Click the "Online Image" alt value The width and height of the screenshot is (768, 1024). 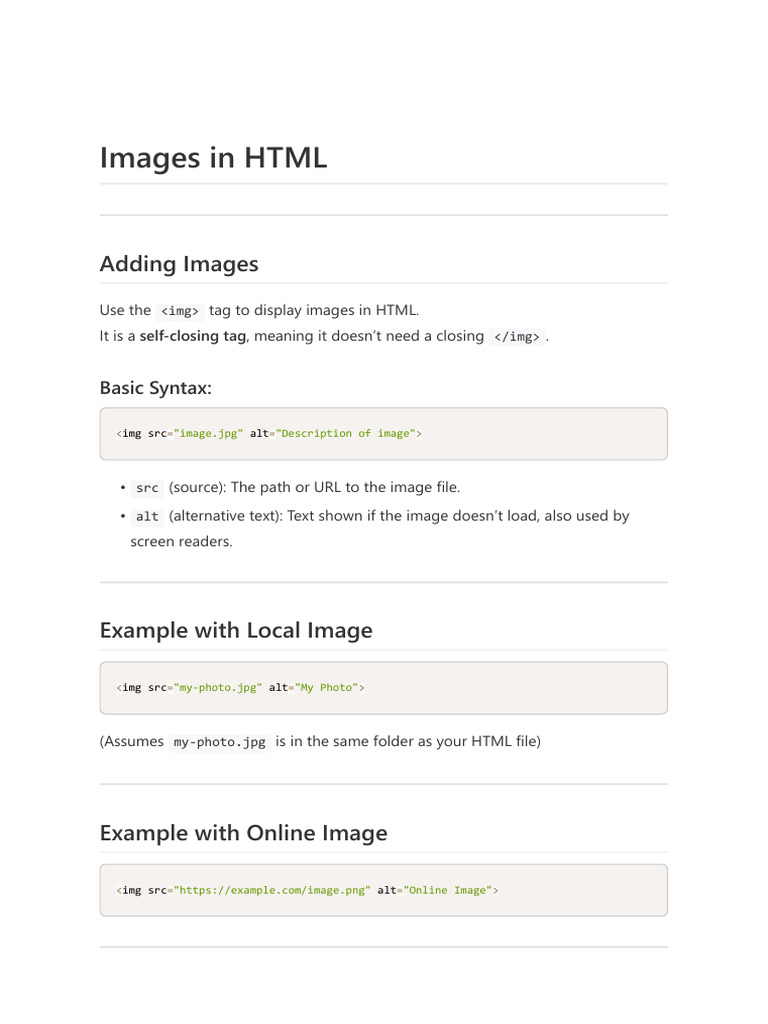click(x=447, y=890)
